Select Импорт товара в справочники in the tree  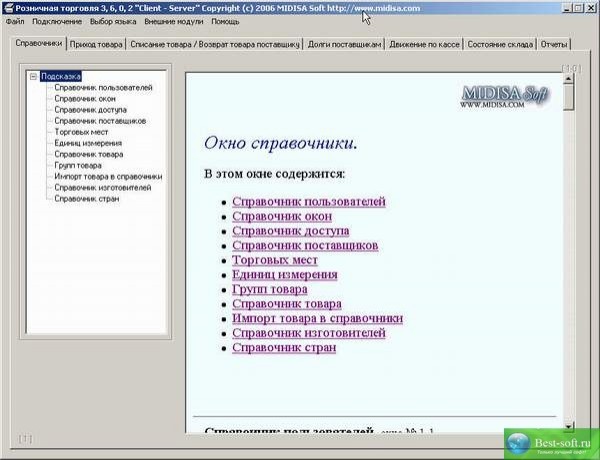[108, 176]
